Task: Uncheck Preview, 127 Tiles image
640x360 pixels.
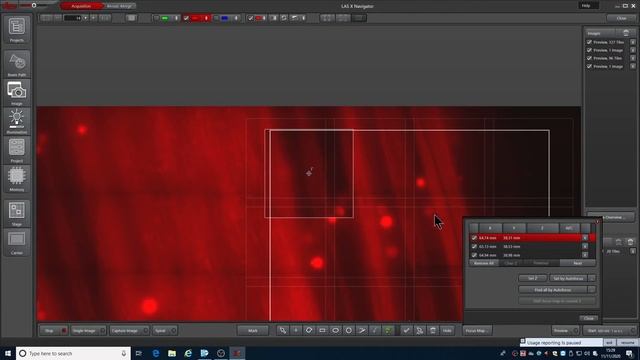Action: tap(589, 42)
